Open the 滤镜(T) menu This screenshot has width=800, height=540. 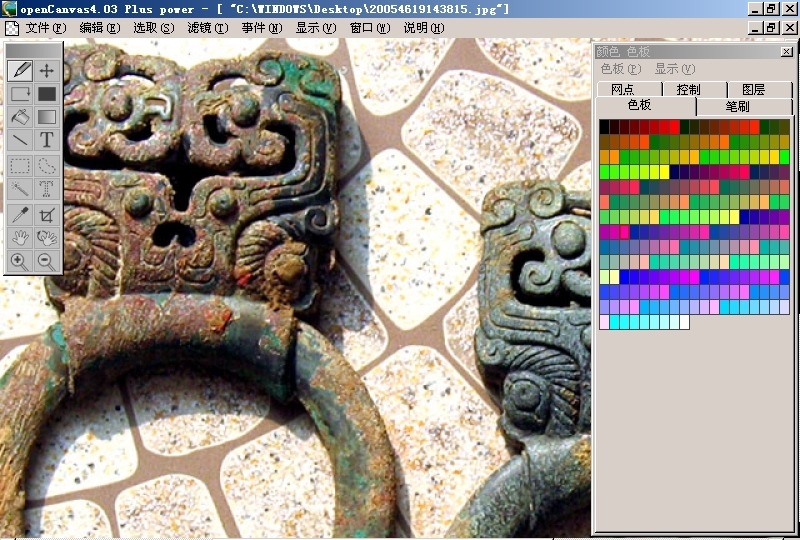pyautogui.click(x=208, y=28)
